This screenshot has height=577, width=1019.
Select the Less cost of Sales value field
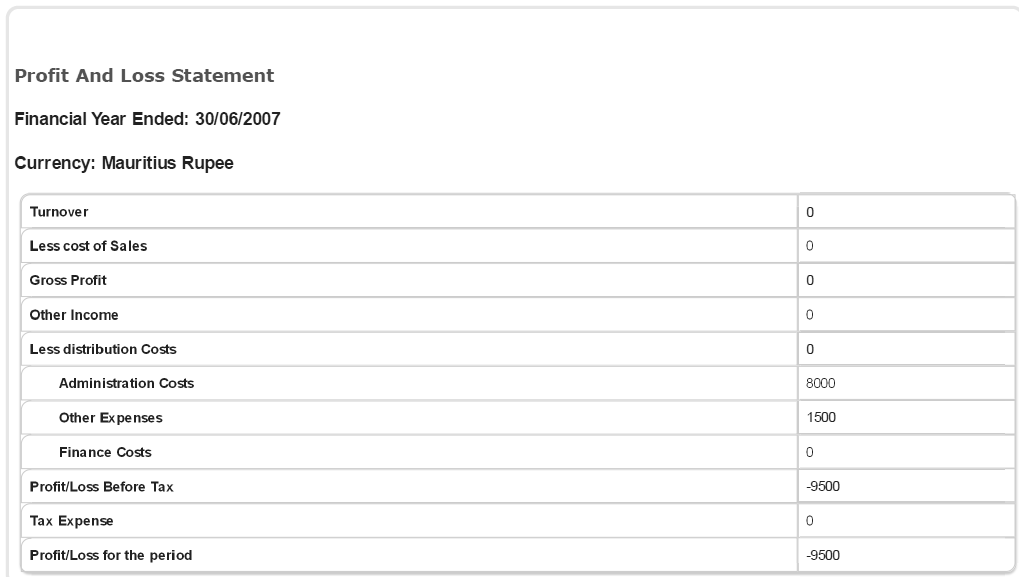906,246
